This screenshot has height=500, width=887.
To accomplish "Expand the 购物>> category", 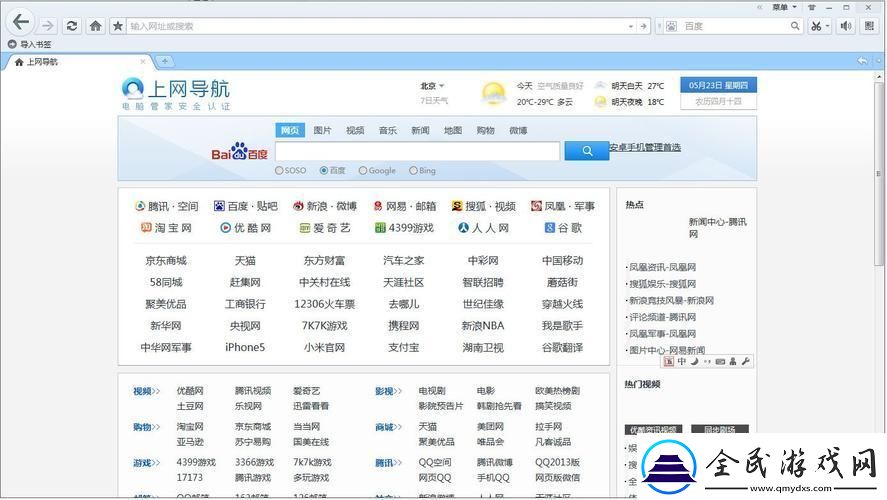I will pyautogui.click(x=147, y=426).
